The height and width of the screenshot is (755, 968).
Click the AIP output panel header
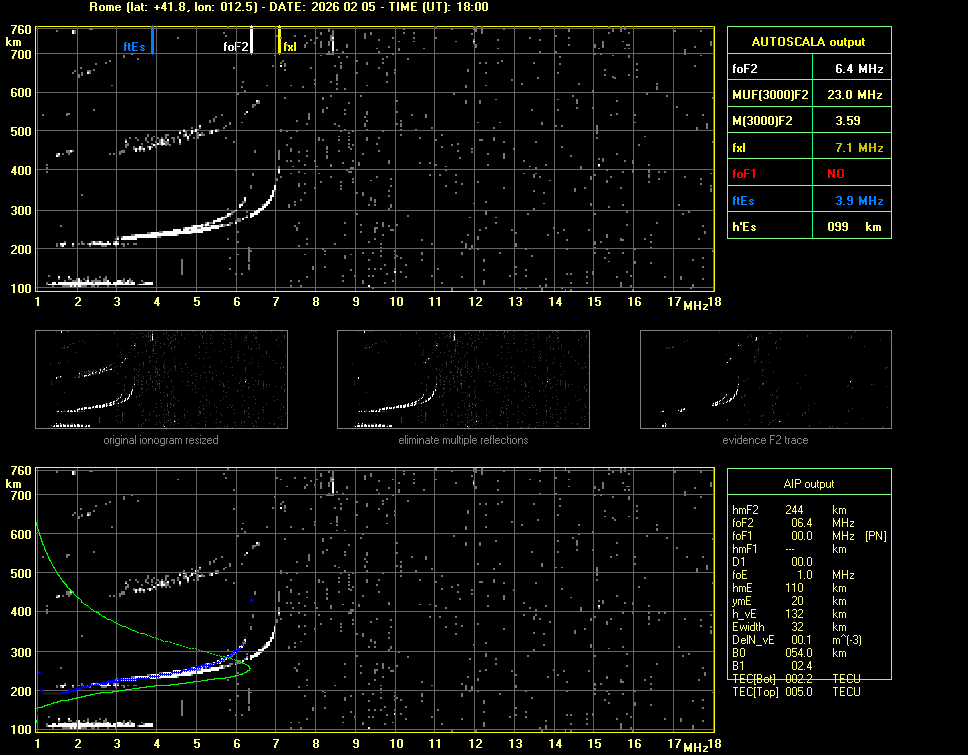pyautogui.click(x=808, y=484)
